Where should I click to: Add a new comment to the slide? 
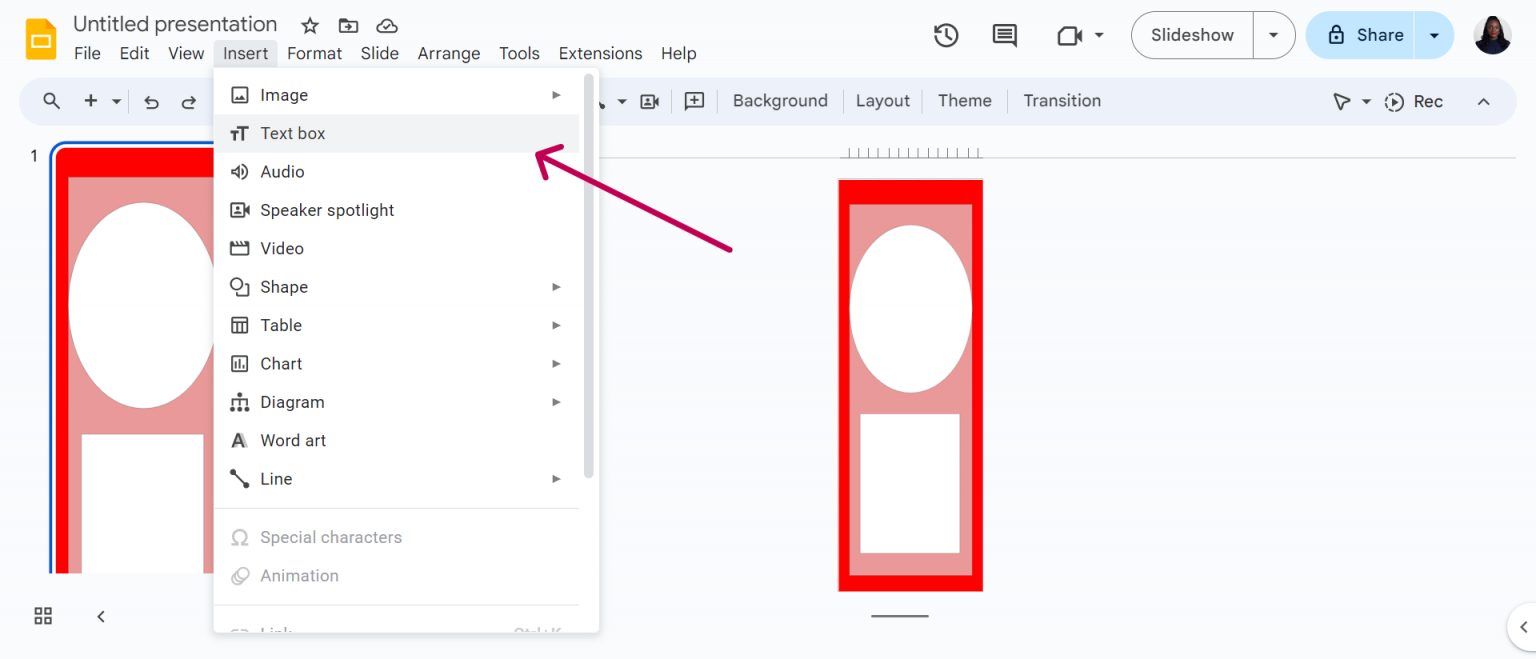click(694, 101)
